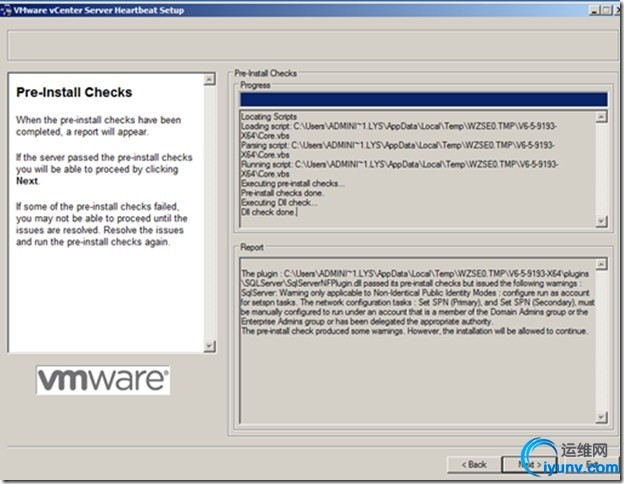Minimize the Heartbeat Setup window
This screenshot has height=484, width=624.
click(594, 10)
